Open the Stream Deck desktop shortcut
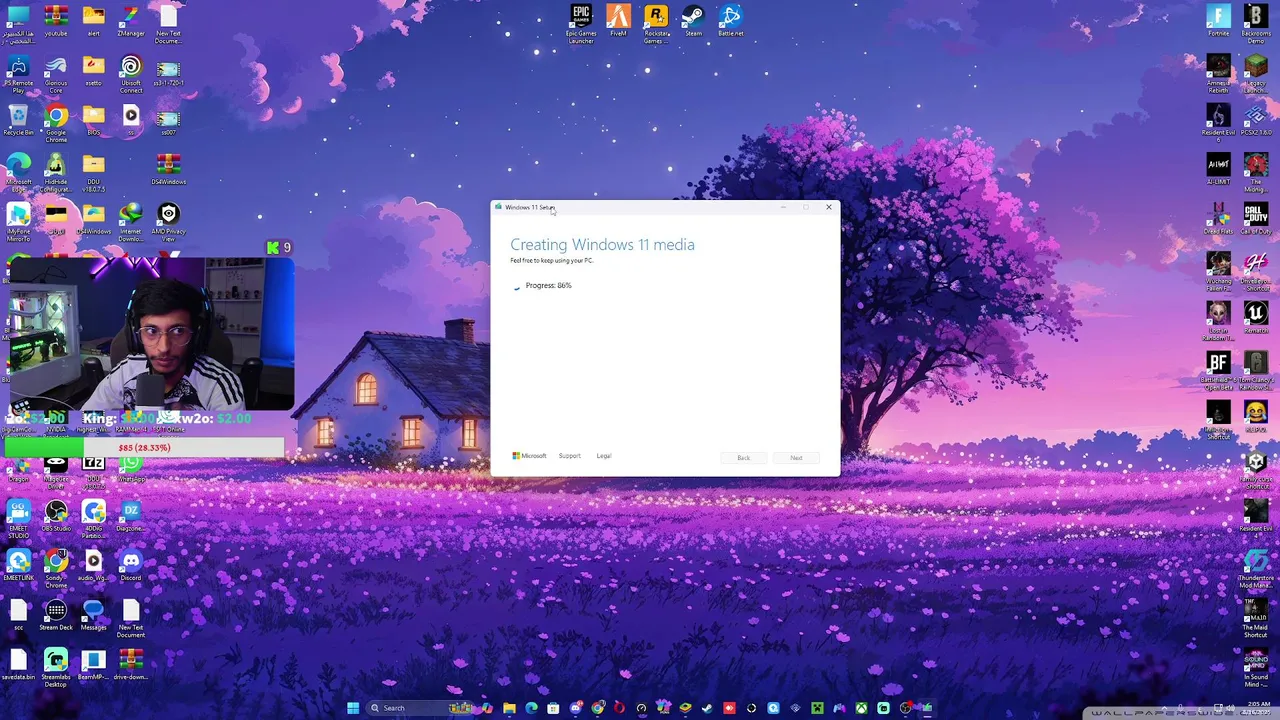This screenshot has width=1280, height=720. [x=56, y=616]
